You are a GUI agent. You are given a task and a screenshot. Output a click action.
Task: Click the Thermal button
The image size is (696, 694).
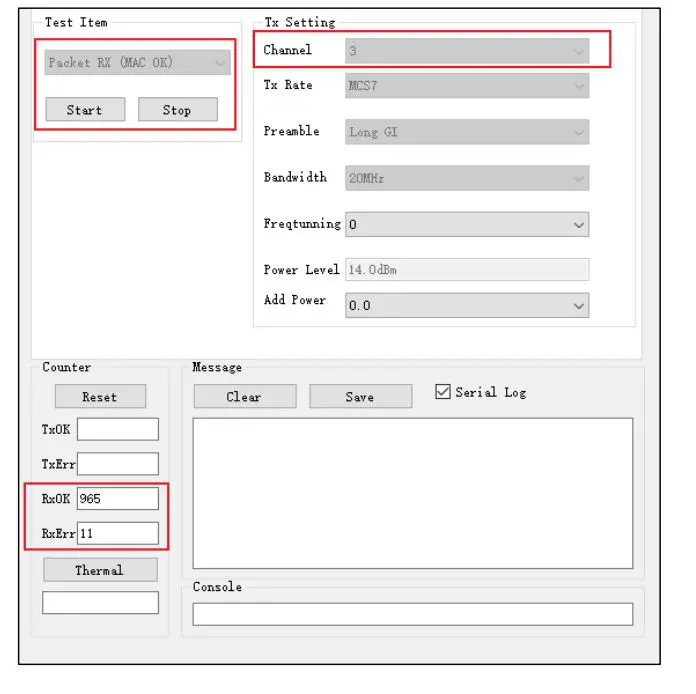click(x=100, y=570)
